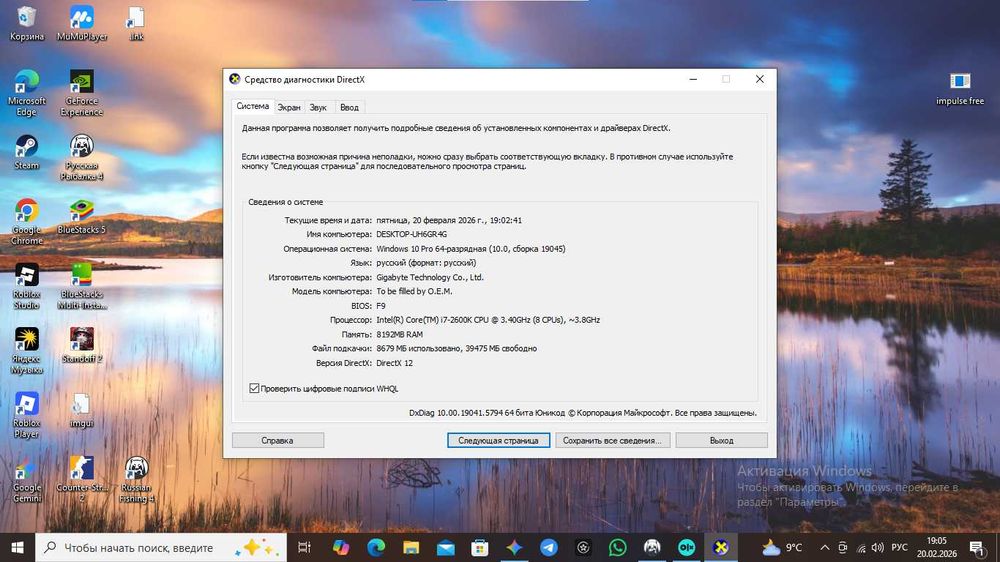The width and height of the screenshot is (1000, 562).
Task: Click the Windows 10 Pro 64-разрядная value
Action: 471,249
